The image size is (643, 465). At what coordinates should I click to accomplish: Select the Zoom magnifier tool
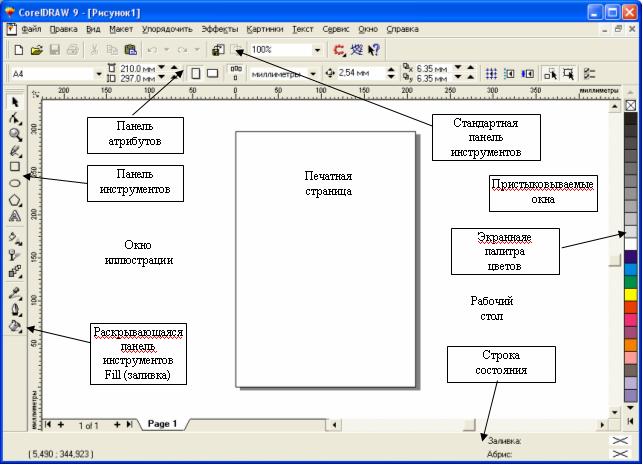14,134
